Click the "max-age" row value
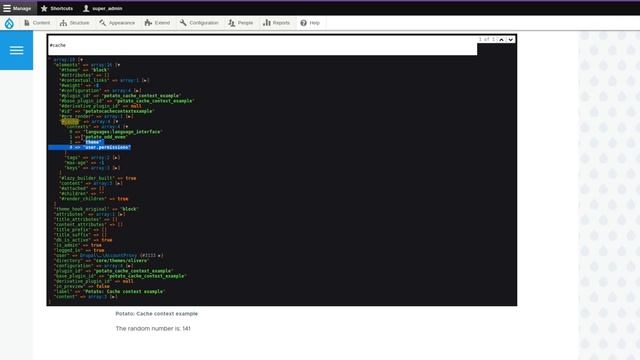 (102, 163)
